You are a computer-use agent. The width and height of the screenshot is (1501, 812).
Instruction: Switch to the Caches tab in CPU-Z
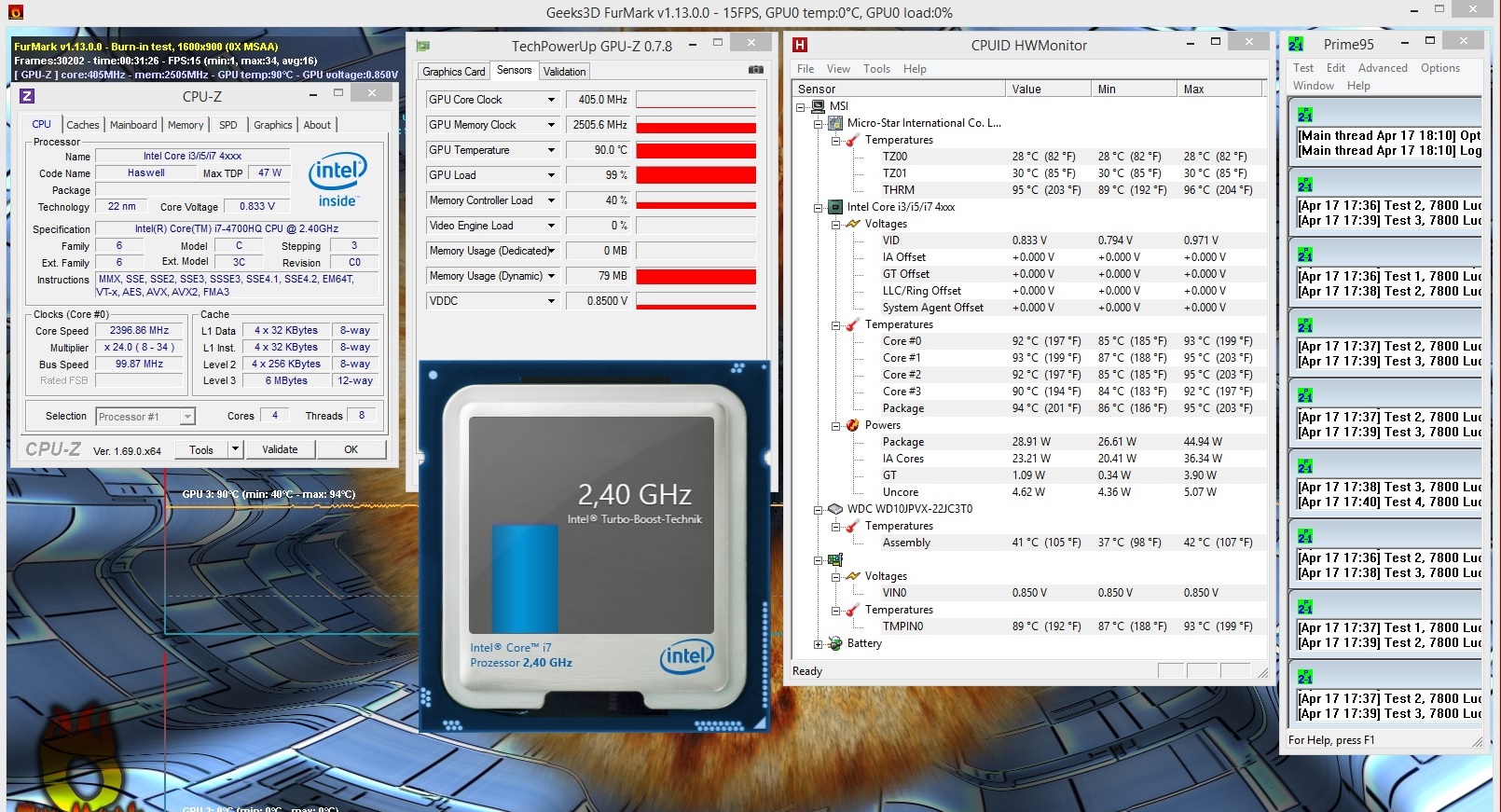(x=82, y=125)
